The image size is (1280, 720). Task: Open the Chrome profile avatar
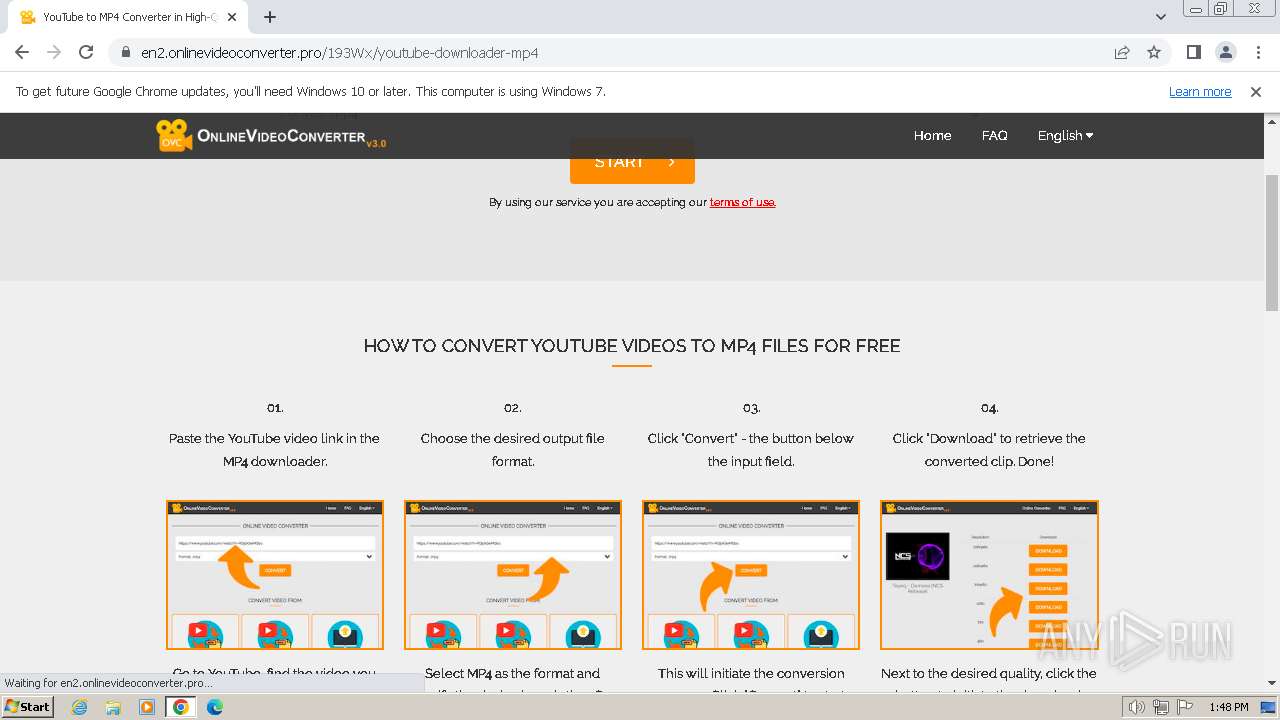point(1226,52)
